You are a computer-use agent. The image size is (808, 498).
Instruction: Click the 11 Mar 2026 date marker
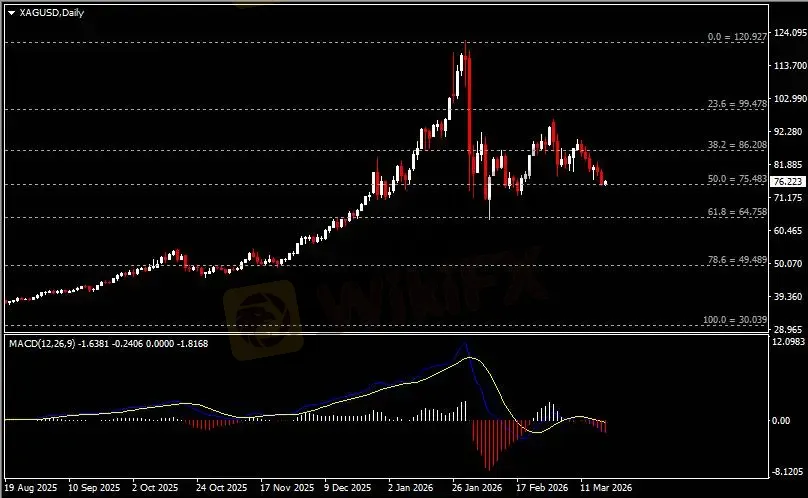[x=604, y=490]
